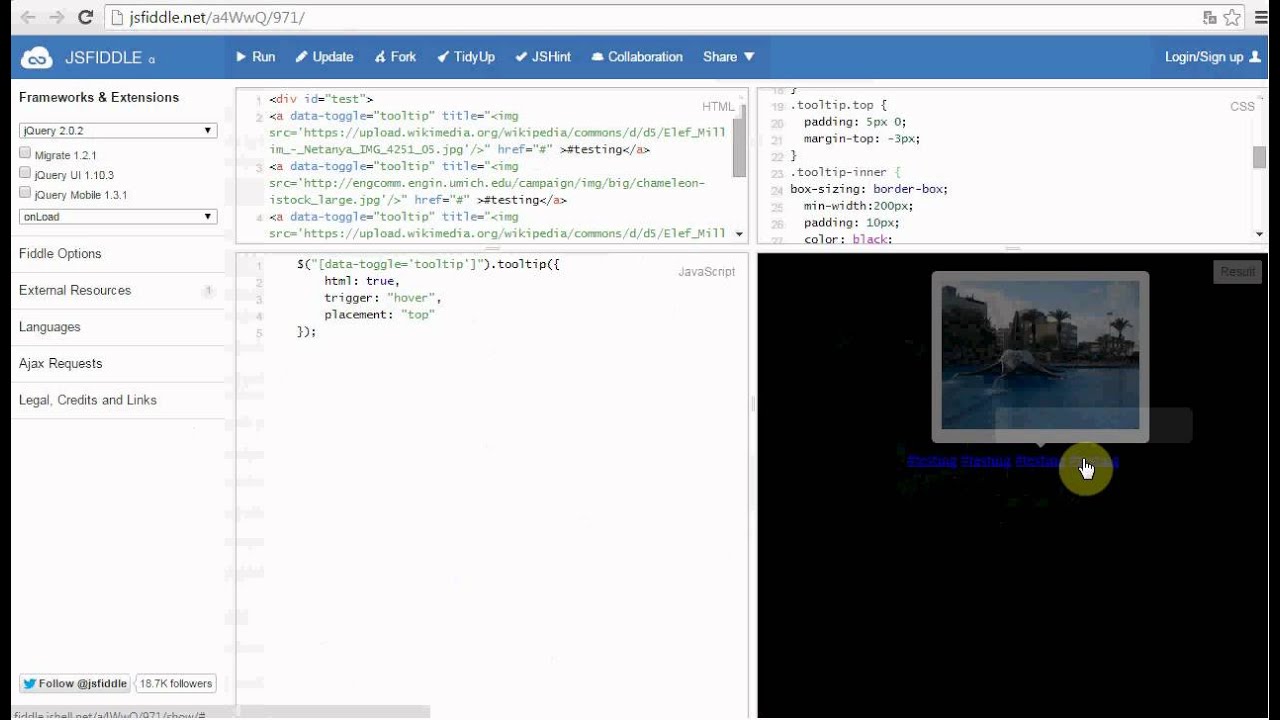Click the 'placement: "top"' line

[379, 315]
